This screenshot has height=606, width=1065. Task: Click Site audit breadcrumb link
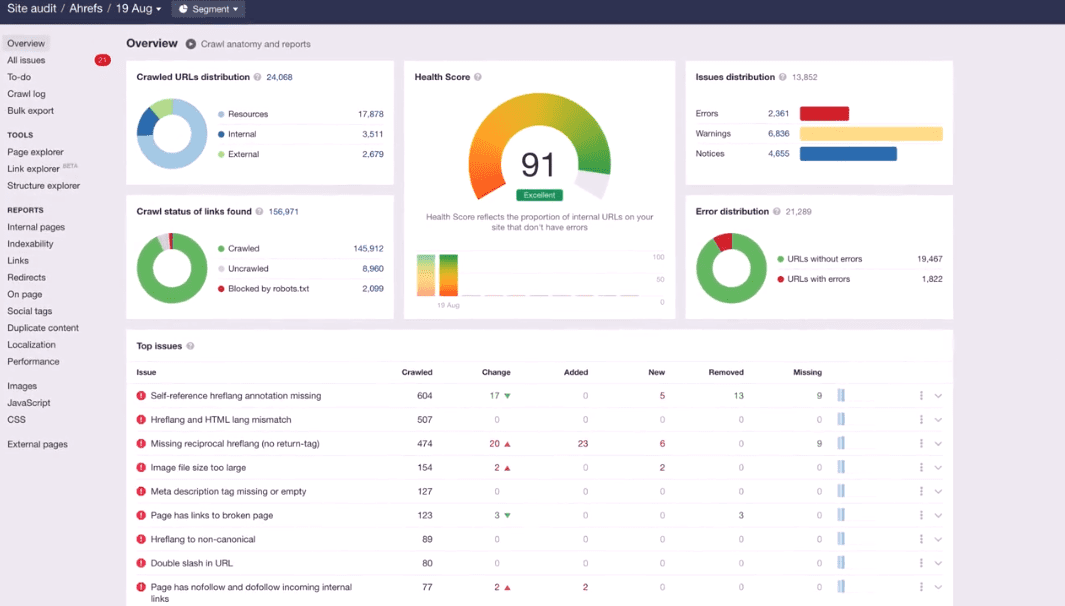[x=32, y=9]
